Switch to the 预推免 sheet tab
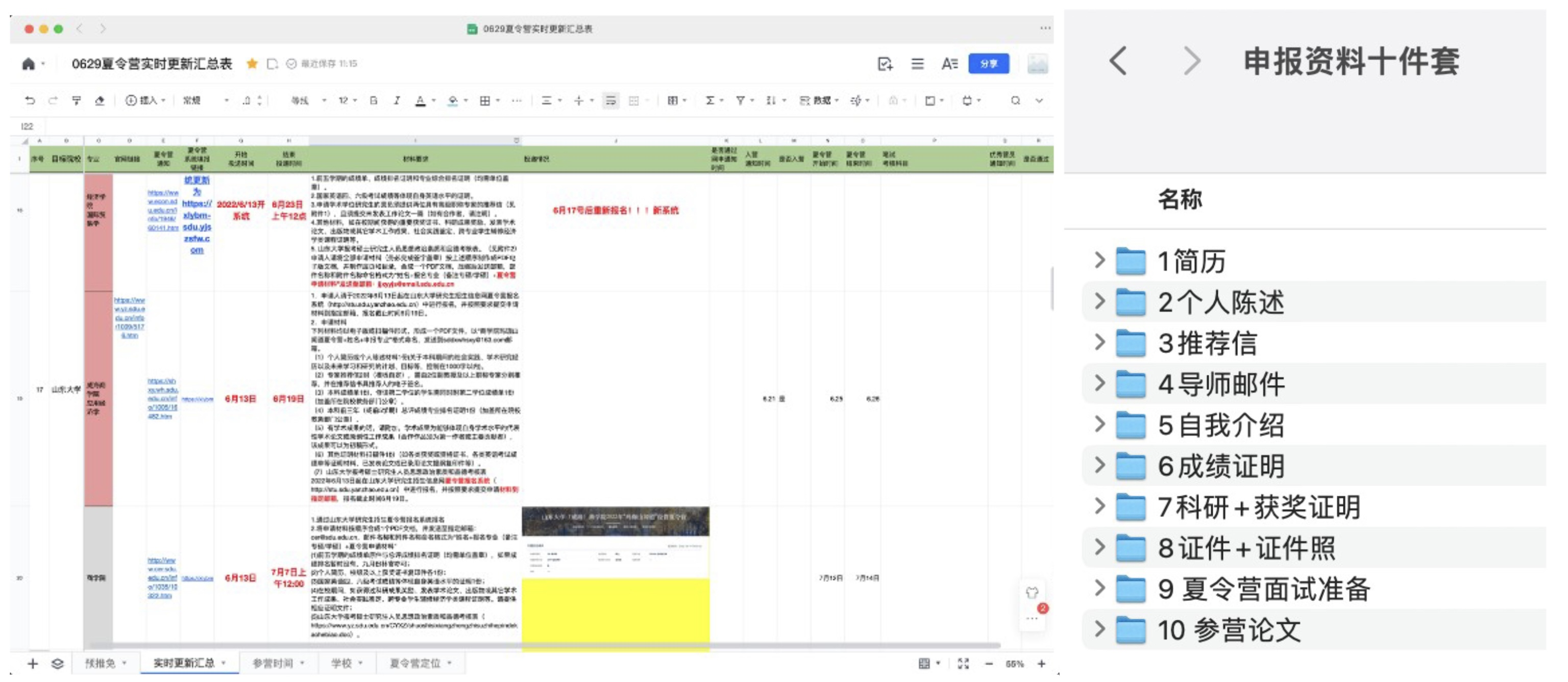 click(101, 663)
